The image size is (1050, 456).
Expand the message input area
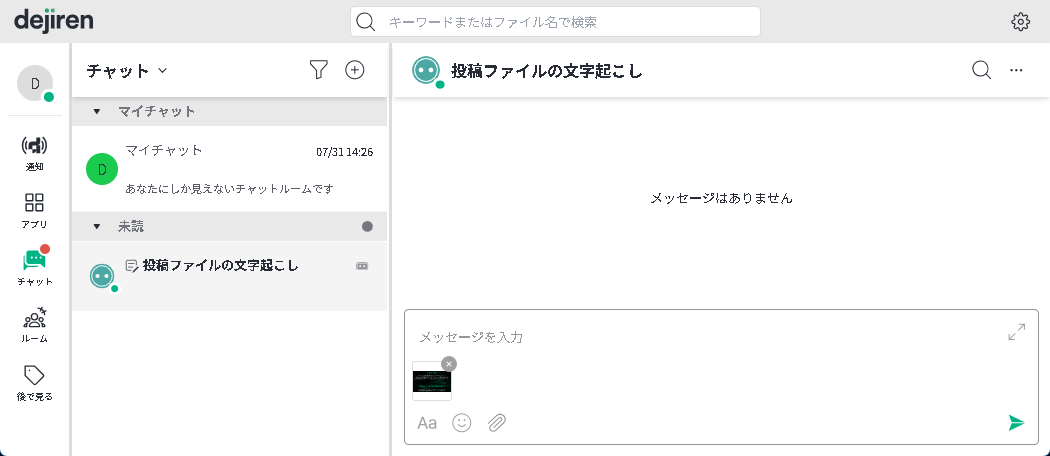1016,332
